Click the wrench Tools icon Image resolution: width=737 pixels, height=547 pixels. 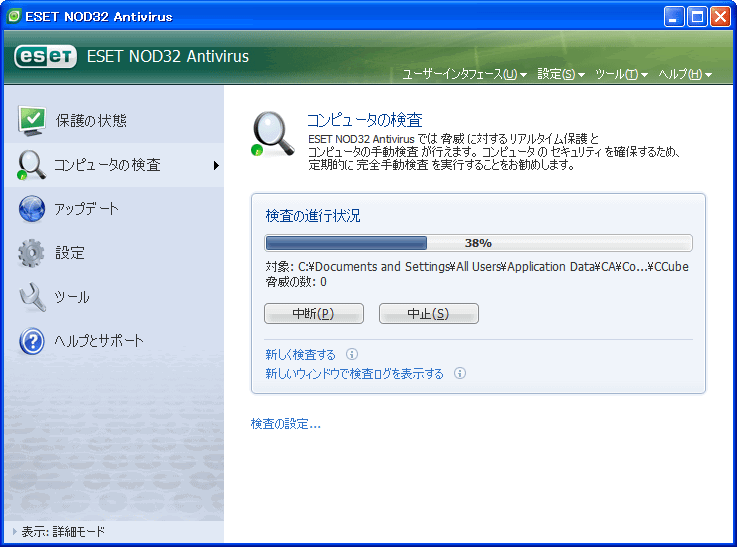(32, 297)
